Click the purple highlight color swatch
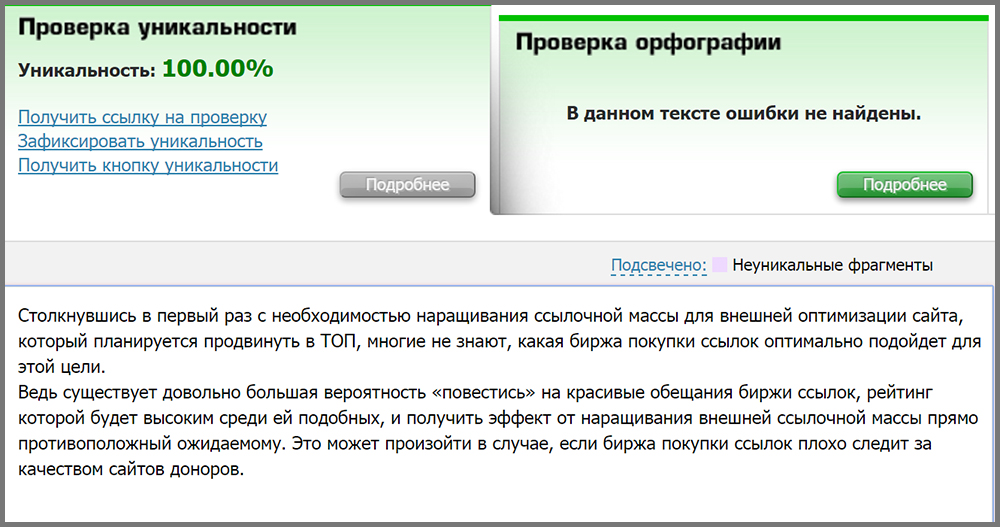 pyautogui.click(x=719, y=265)
